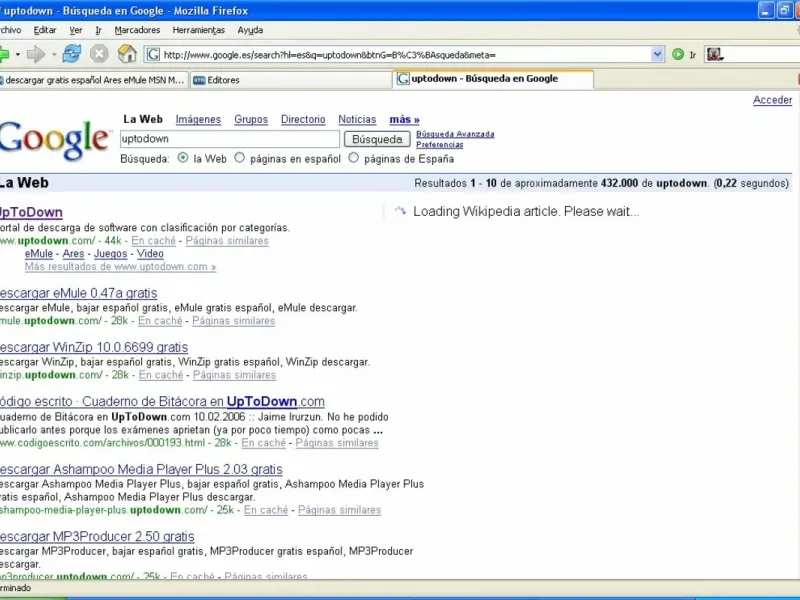Open the back button history dropdown arrow
The image size is (800, 600).
click(x=17, y=54)
